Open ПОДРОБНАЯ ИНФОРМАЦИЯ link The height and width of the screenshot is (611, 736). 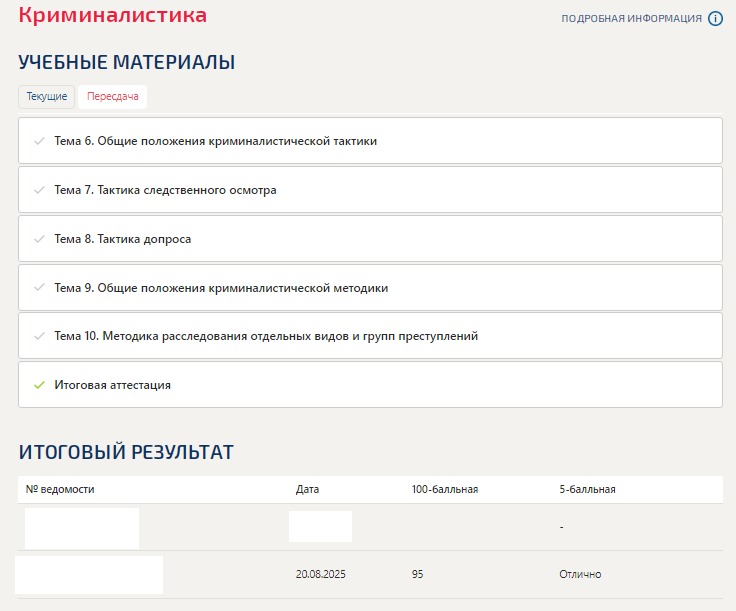pyautogui.click(x=631, y=19)
